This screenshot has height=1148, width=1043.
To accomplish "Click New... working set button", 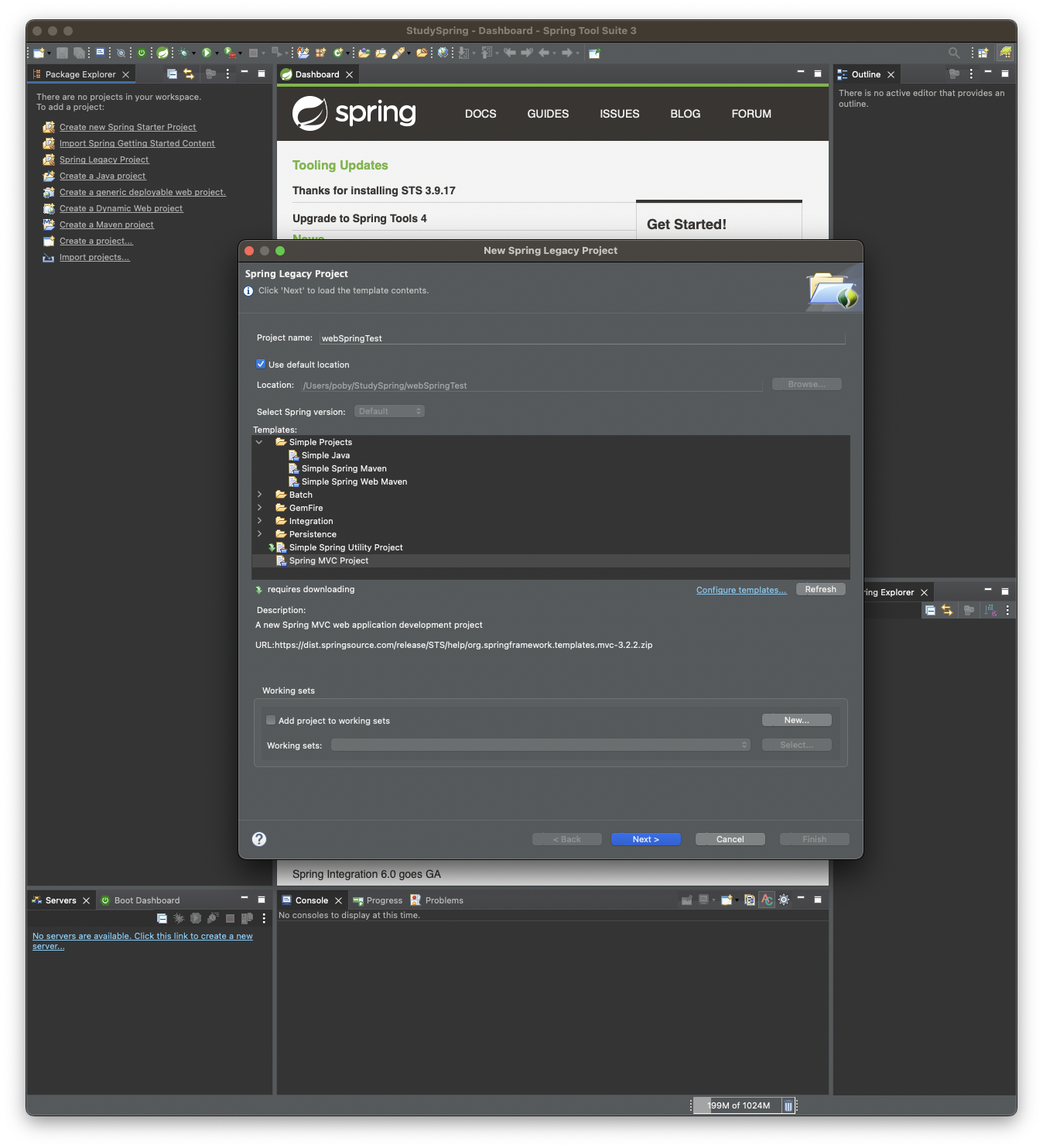I will coord(797,720).
